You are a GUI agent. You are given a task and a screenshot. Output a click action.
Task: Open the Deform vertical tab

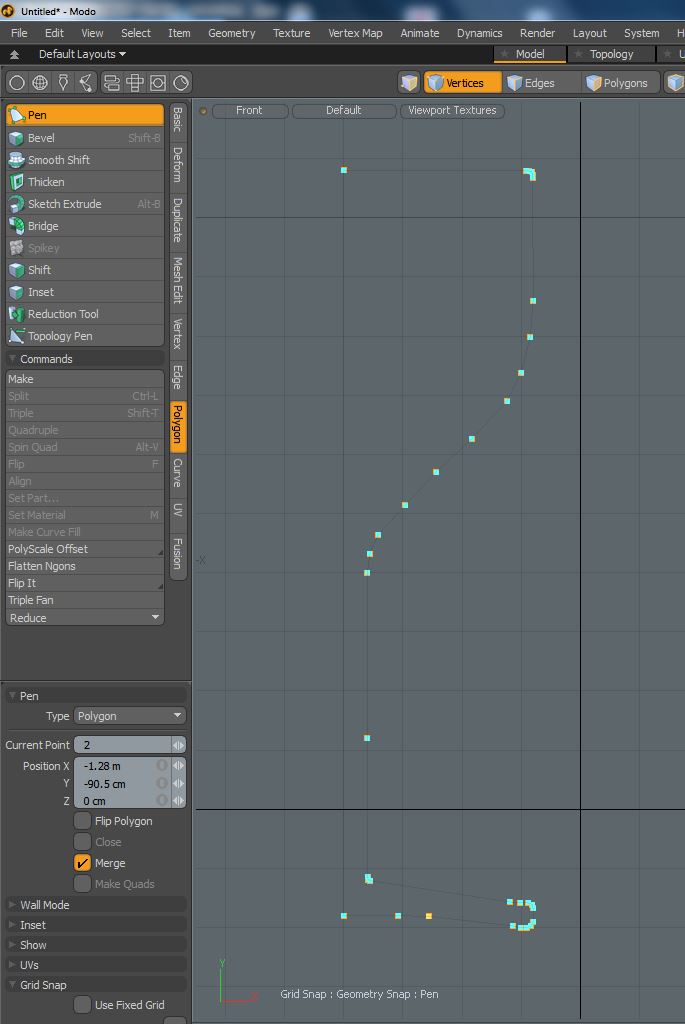178,165
